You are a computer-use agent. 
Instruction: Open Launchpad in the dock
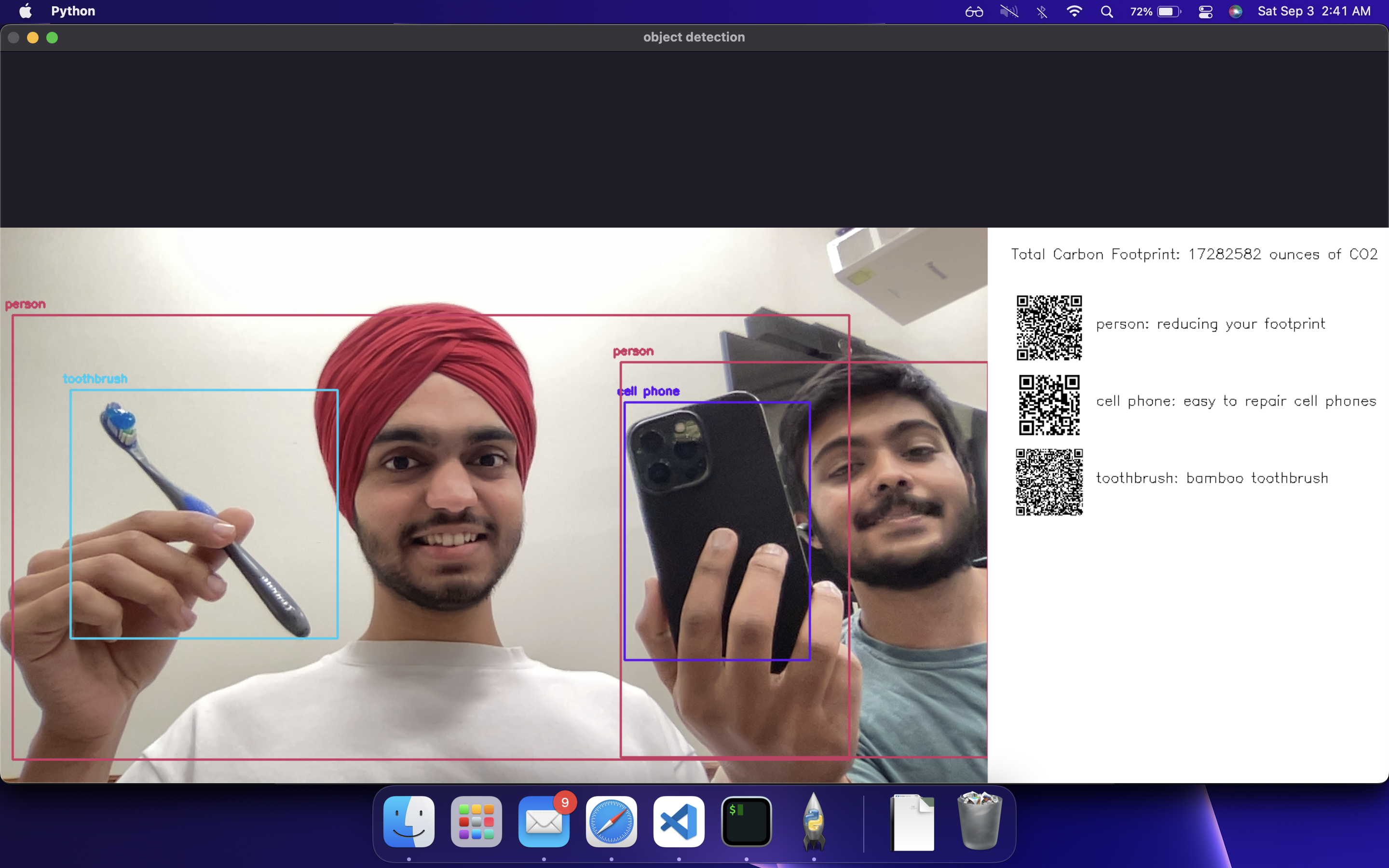476,822
